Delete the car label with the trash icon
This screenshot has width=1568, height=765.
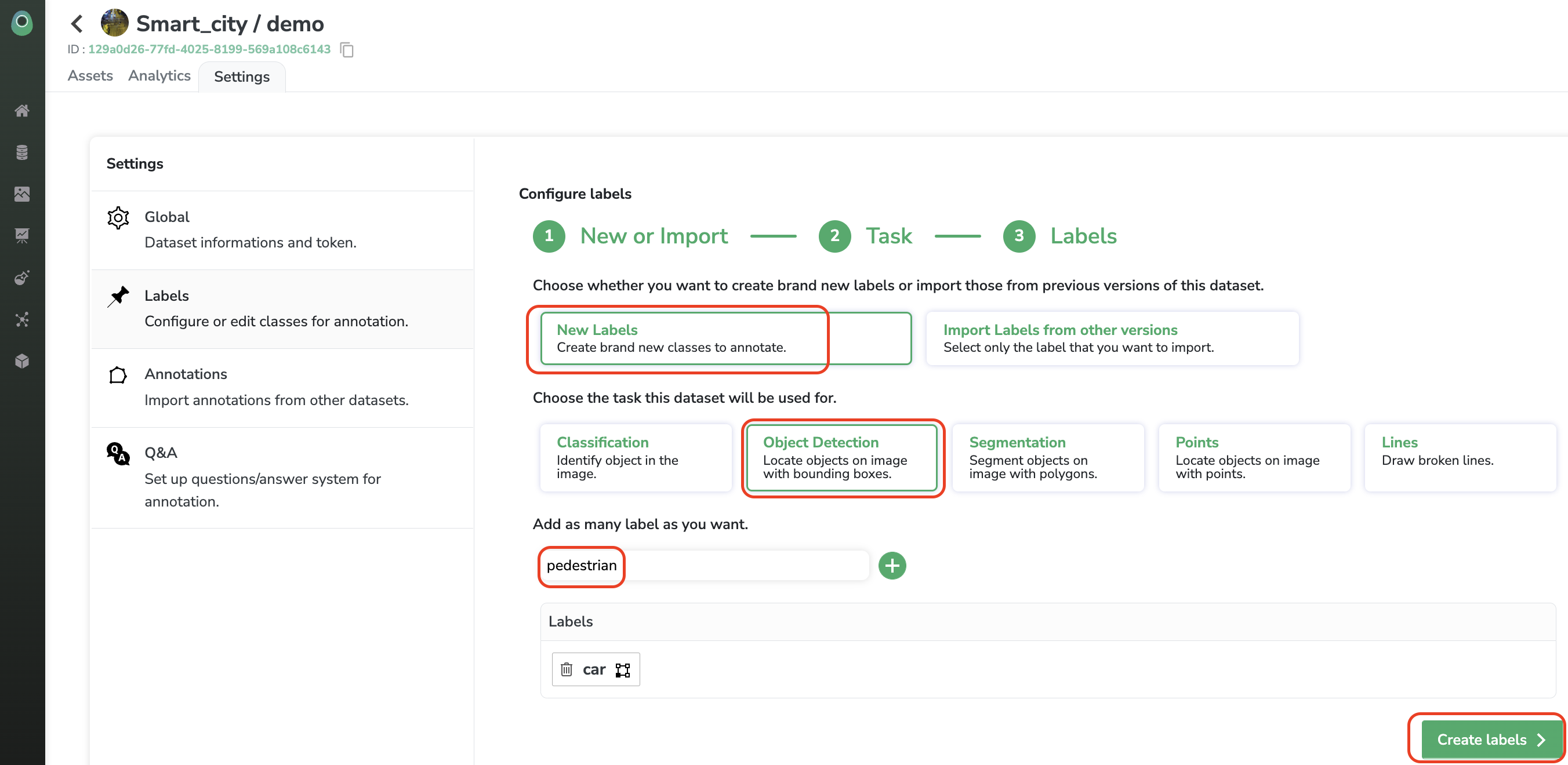[566, 669]
